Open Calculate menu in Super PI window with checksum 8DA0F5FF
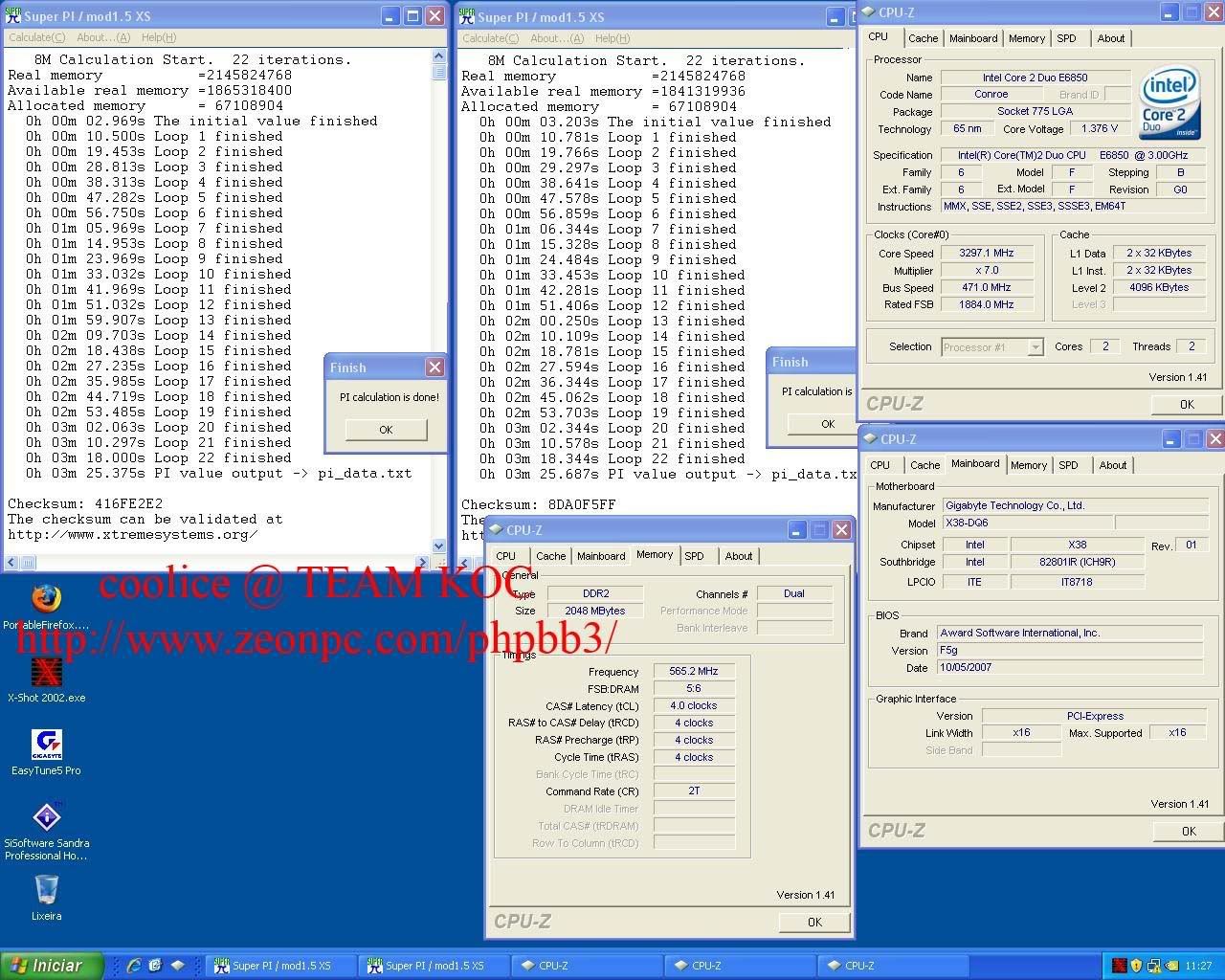This screenshot has width=1225, height=980. click(x=490, y=38)
